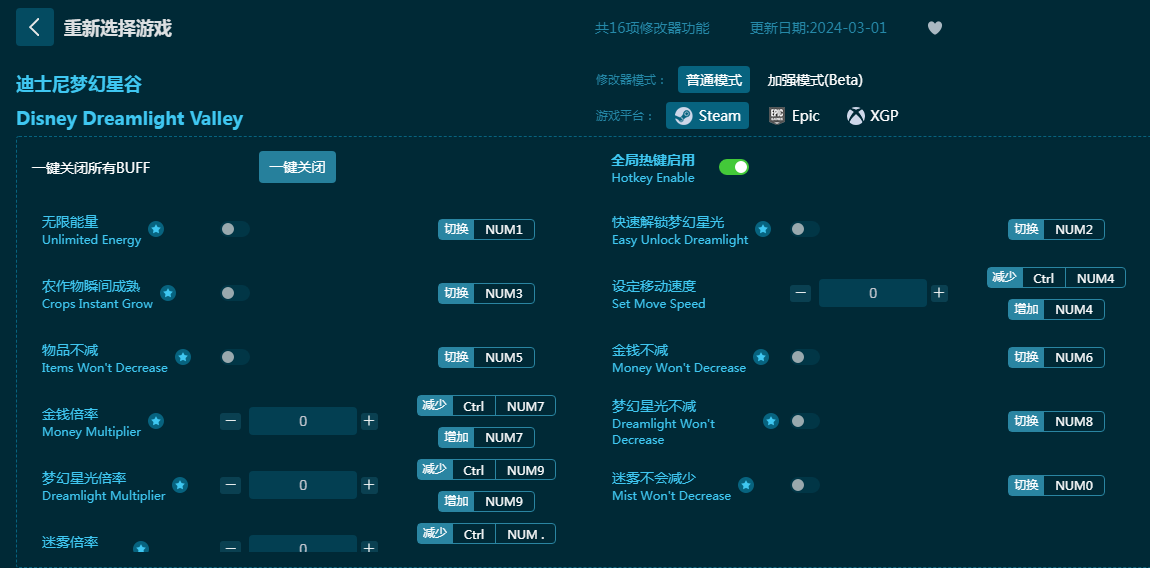Click the 迪士尼梦幻星谷 game name
This screenshot has width=1150, height=568.
(79, 84)
